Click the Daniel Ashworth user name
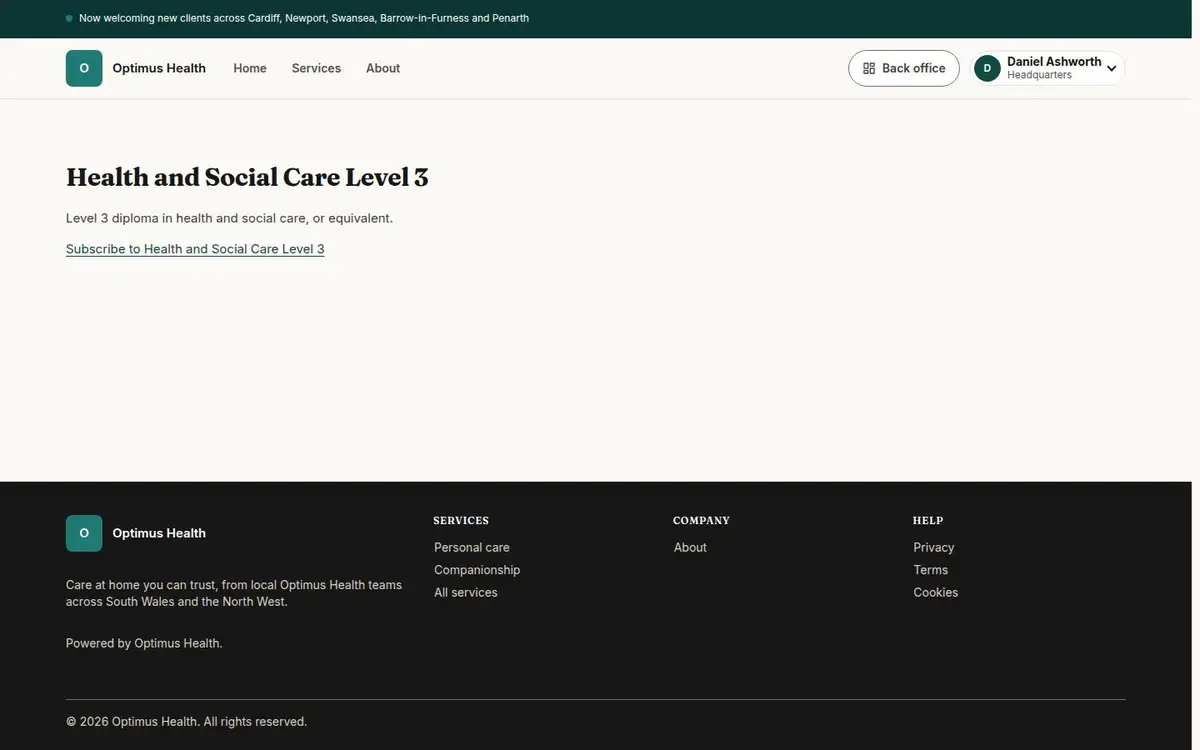Screen dimensions: 1200x750 point(1054,61)
